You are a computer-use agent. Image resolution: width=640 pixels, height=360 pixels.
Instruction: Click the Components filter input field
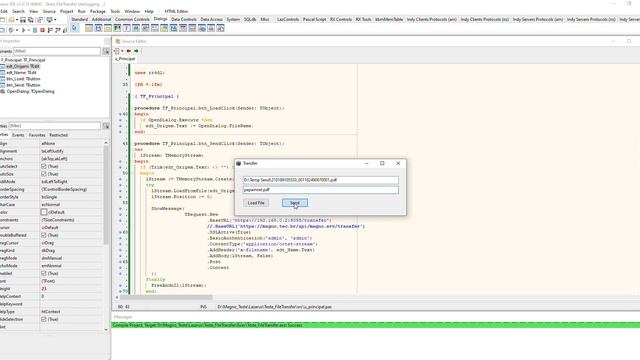coord(57,51)
